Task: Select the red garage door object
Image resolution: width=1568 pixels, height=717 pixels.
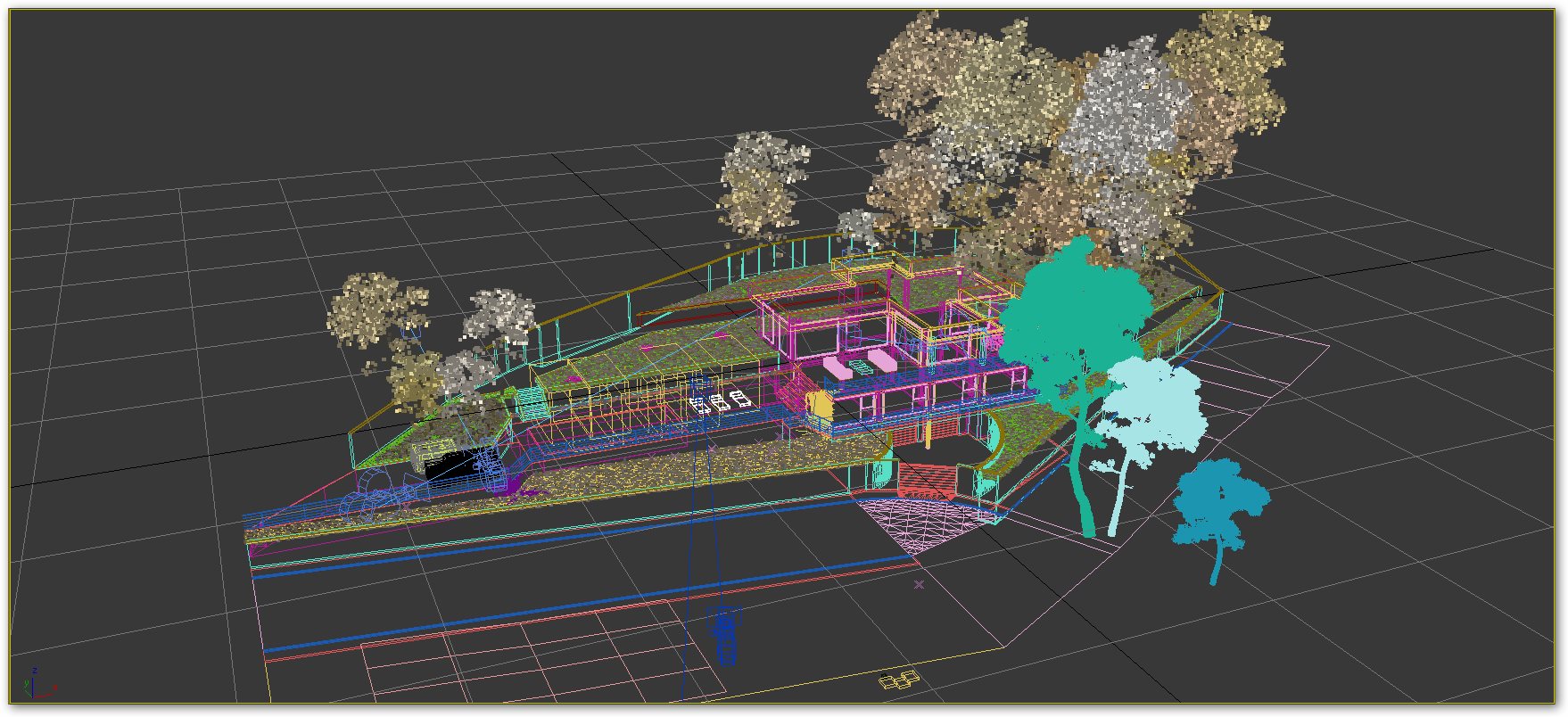Action: click(928, 481)
